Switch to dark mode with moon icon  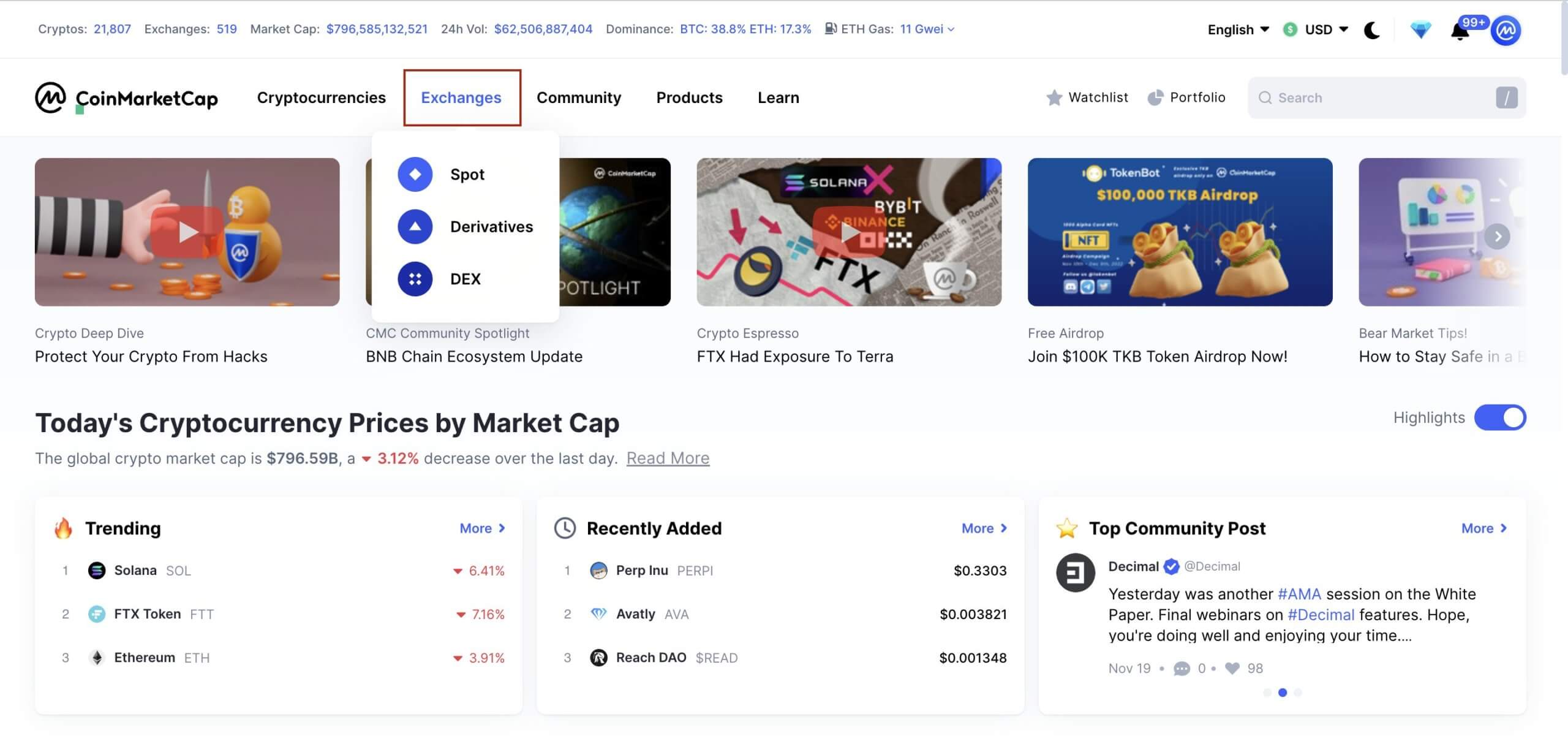1372,30
